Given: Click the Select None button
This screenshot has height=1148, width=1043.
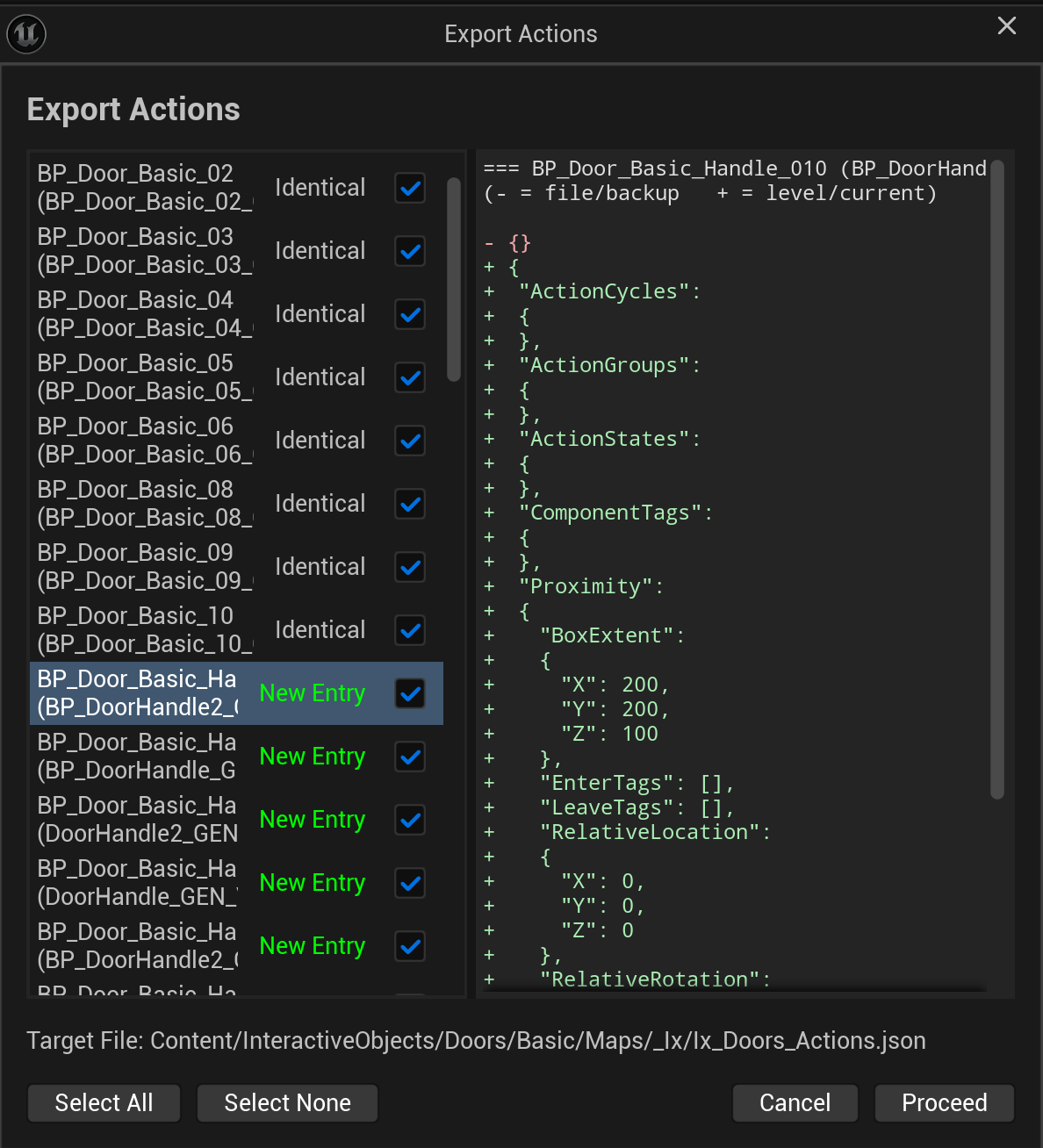Looking at the screenshot, I should pyautogui.click(x=287, y=1103).
